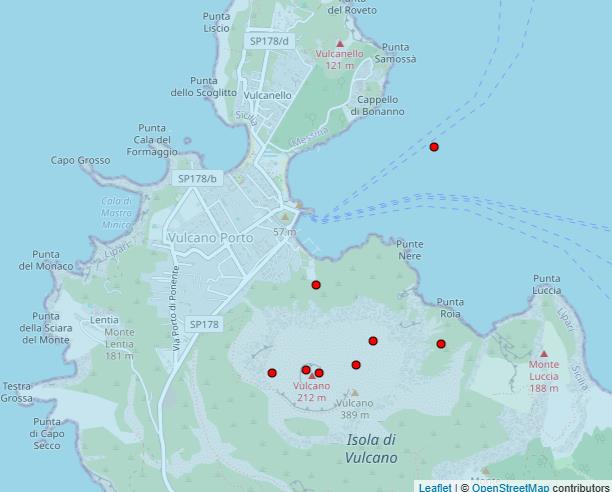This screenshot has width=612, height=492.
Task: Open the OpenStreetMap attribution link
Action: [x=509, y=487]
